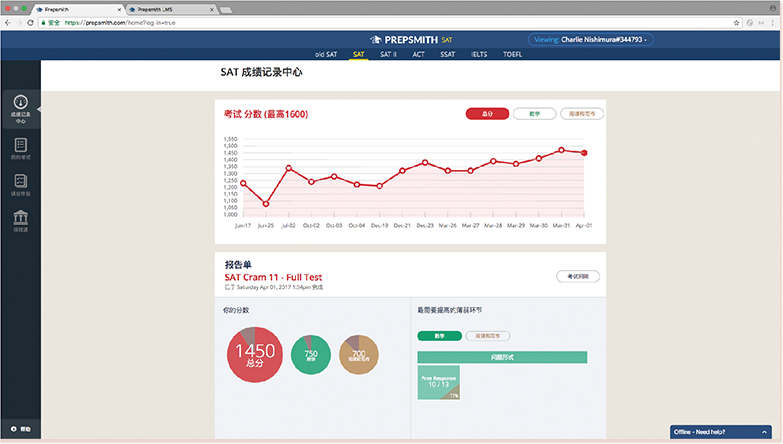Select reading and writing filter in weak areas

[487, 336]
